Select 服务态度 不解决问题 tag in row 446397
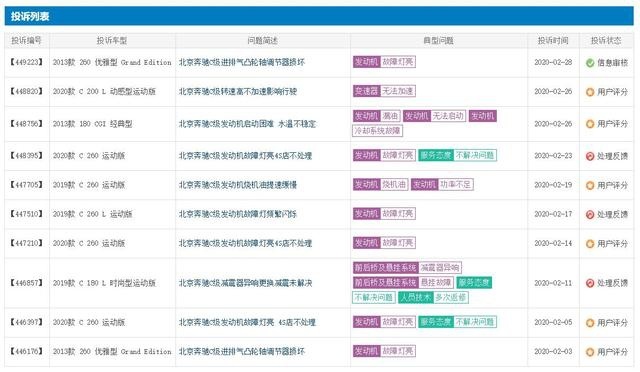The width and height of the screenshot is (640, 372). [458, 322]
